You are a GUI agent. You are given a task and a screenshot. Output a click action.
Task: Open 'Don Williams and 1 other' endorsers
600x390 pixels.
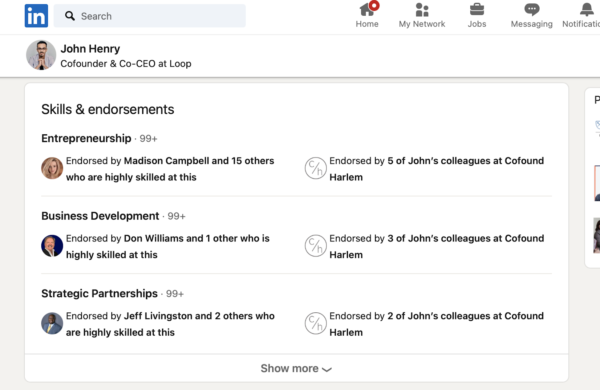168,246
